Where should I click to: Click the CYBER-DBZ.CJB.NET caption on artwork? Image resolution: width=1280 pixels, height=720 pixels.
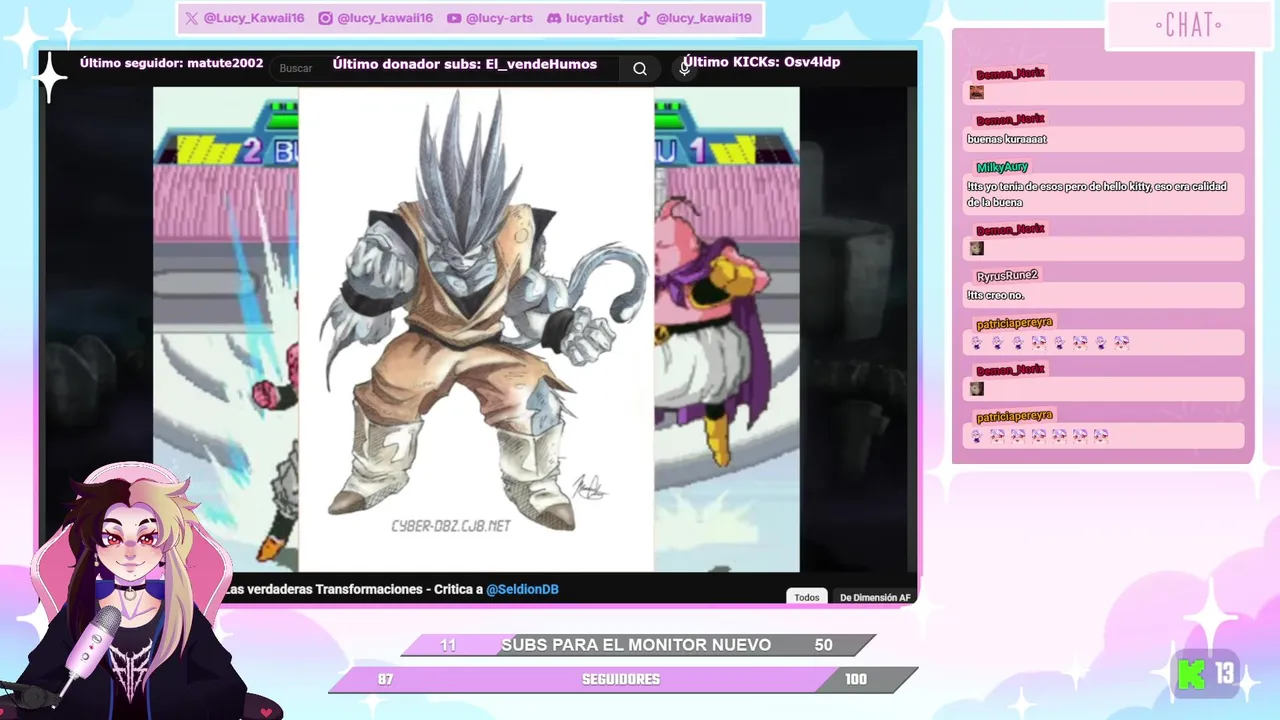pos(451,525)
